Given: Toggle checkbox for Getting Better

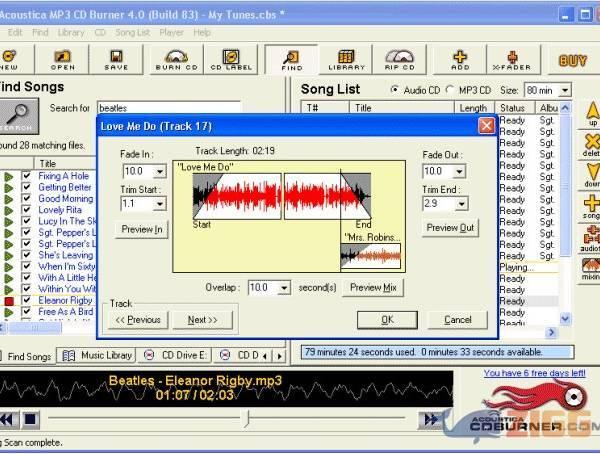Looking at the screenshot, I should point(26,187).
